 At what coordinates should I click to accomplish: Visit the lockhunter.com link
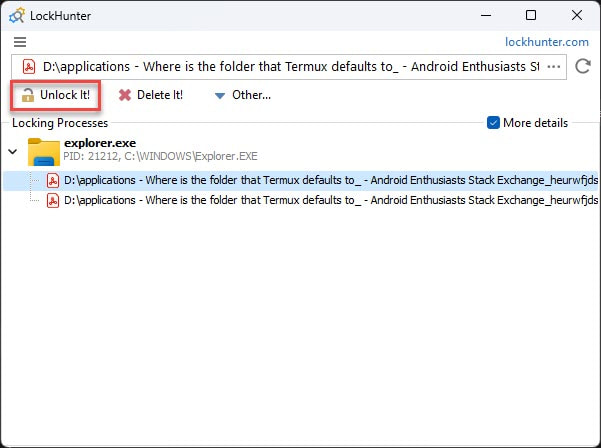547,42
